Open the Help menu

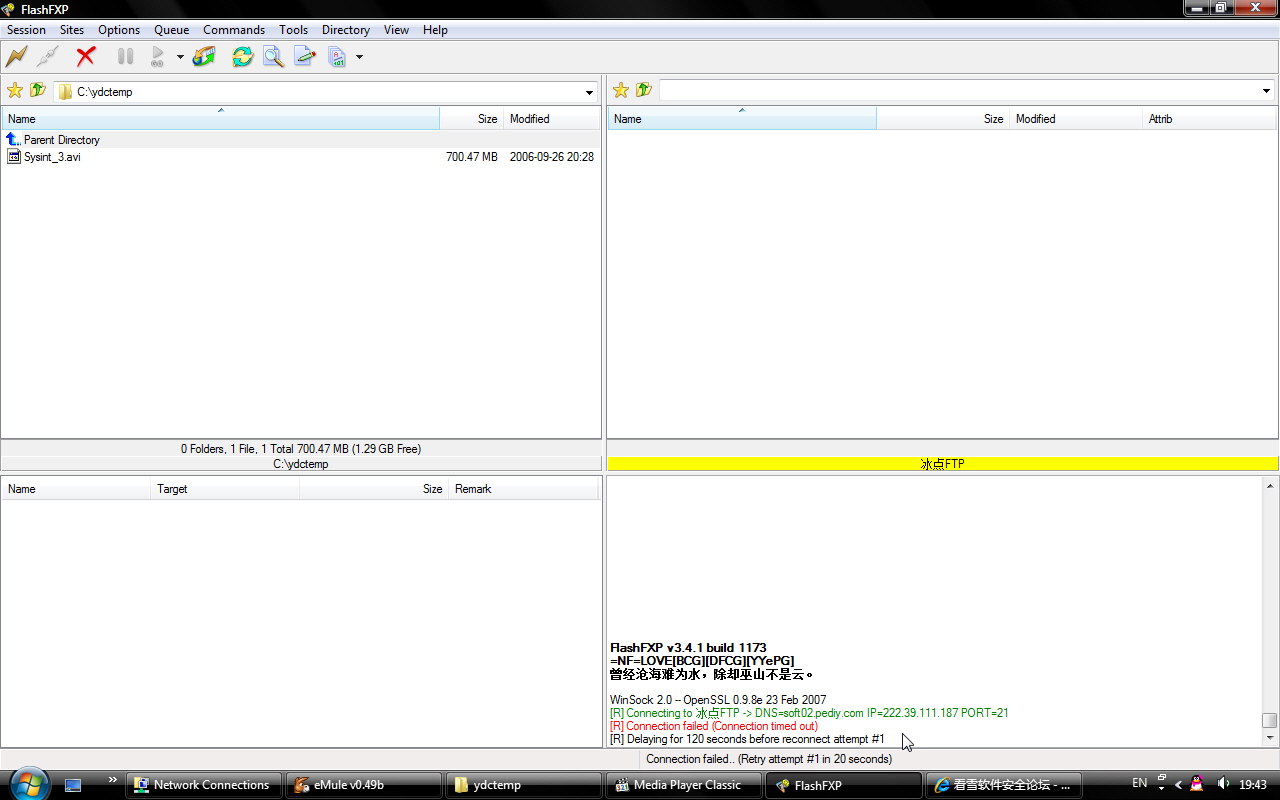point(435,30)
